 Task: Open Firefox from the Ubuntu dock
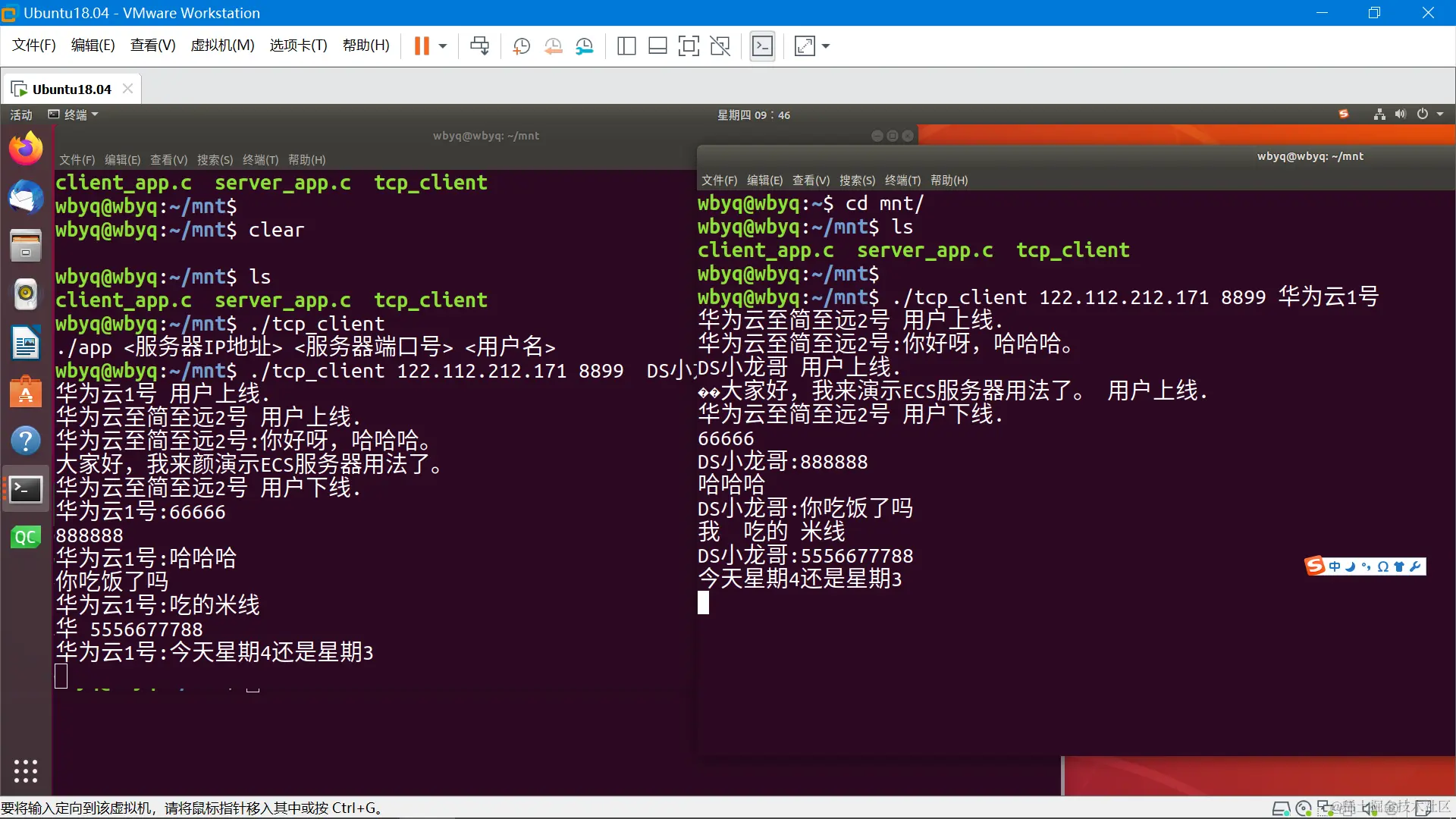coord(26,148)
